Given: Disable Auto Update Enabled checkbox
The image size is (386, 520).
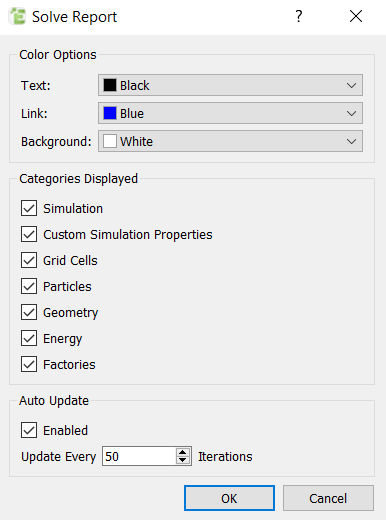Looking at the screenshot, I should point(29,430).
